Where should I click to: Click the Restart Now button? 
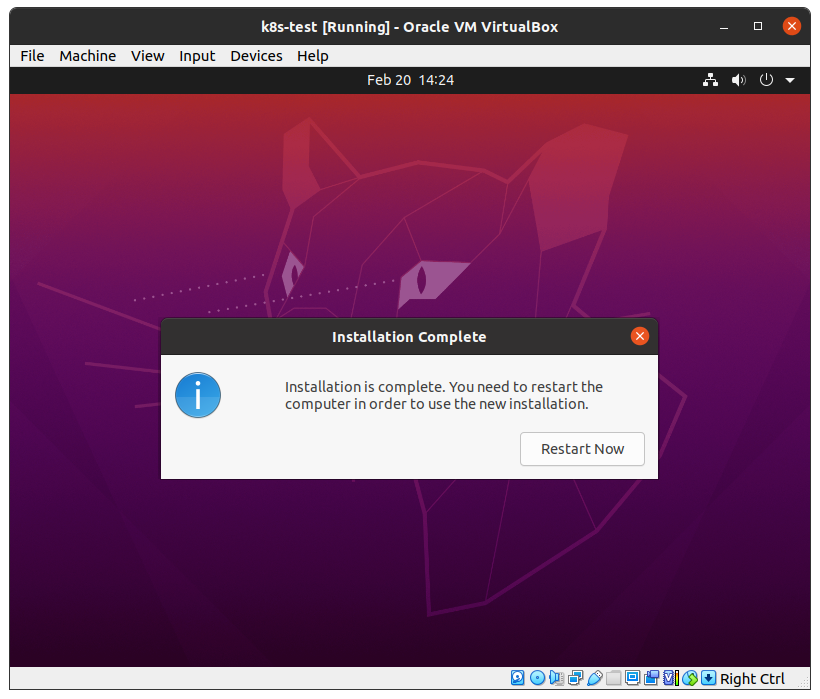coord(582,449)
